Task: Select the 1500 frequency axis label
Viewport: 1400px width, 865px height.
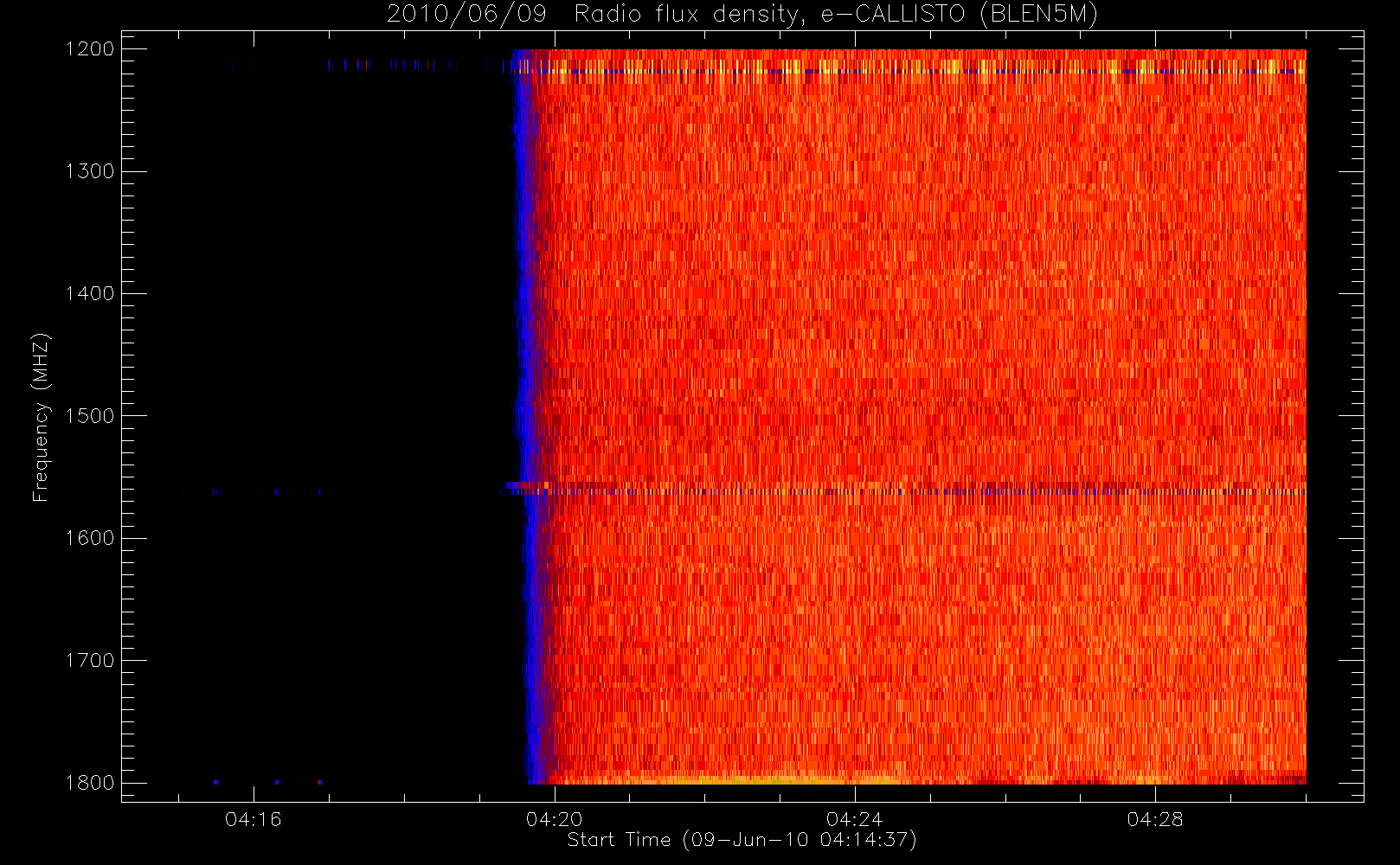Action: [x=90, y=416]
